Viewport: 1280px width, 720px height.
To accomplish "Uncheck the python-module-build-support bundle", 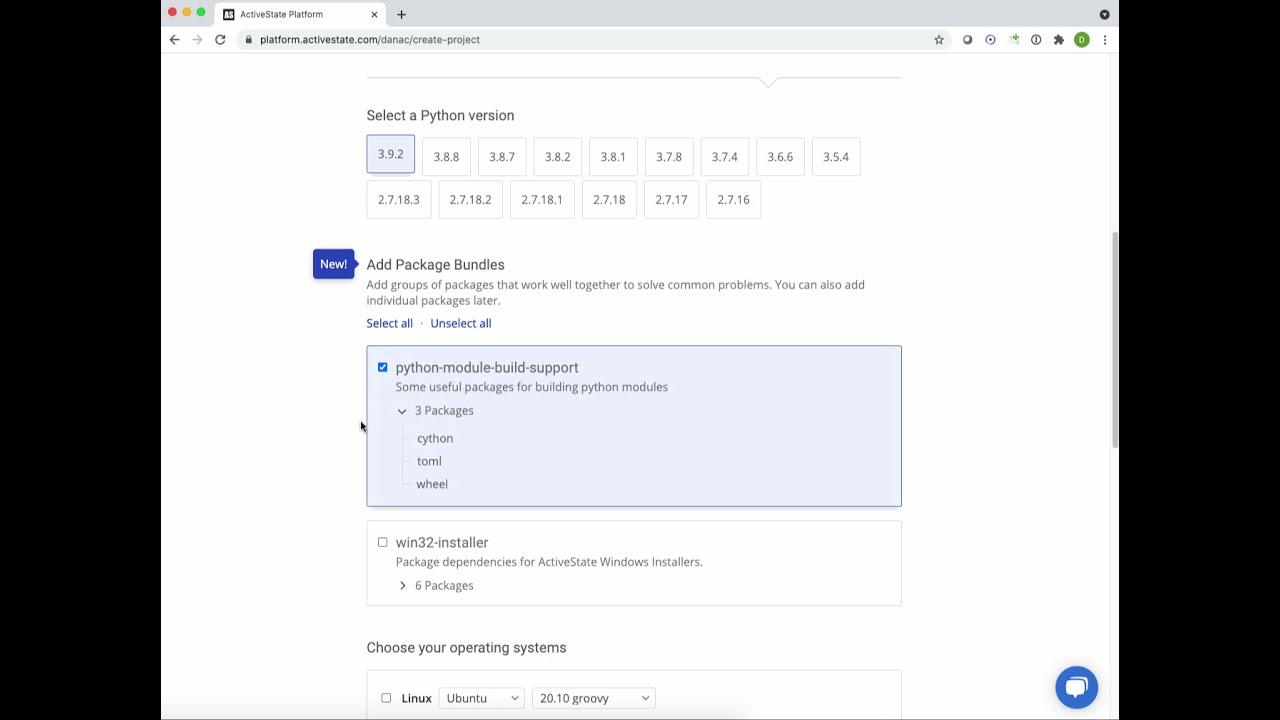I will tap(383, 367).
